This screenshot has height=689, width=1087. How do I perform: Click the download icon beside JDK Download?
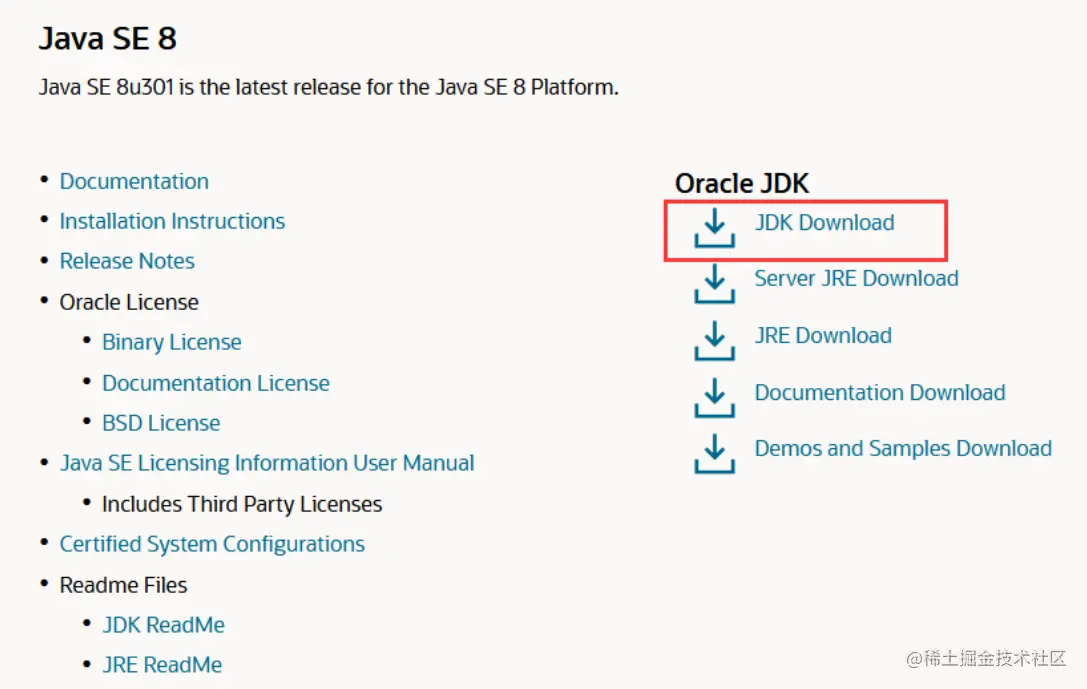714,228
